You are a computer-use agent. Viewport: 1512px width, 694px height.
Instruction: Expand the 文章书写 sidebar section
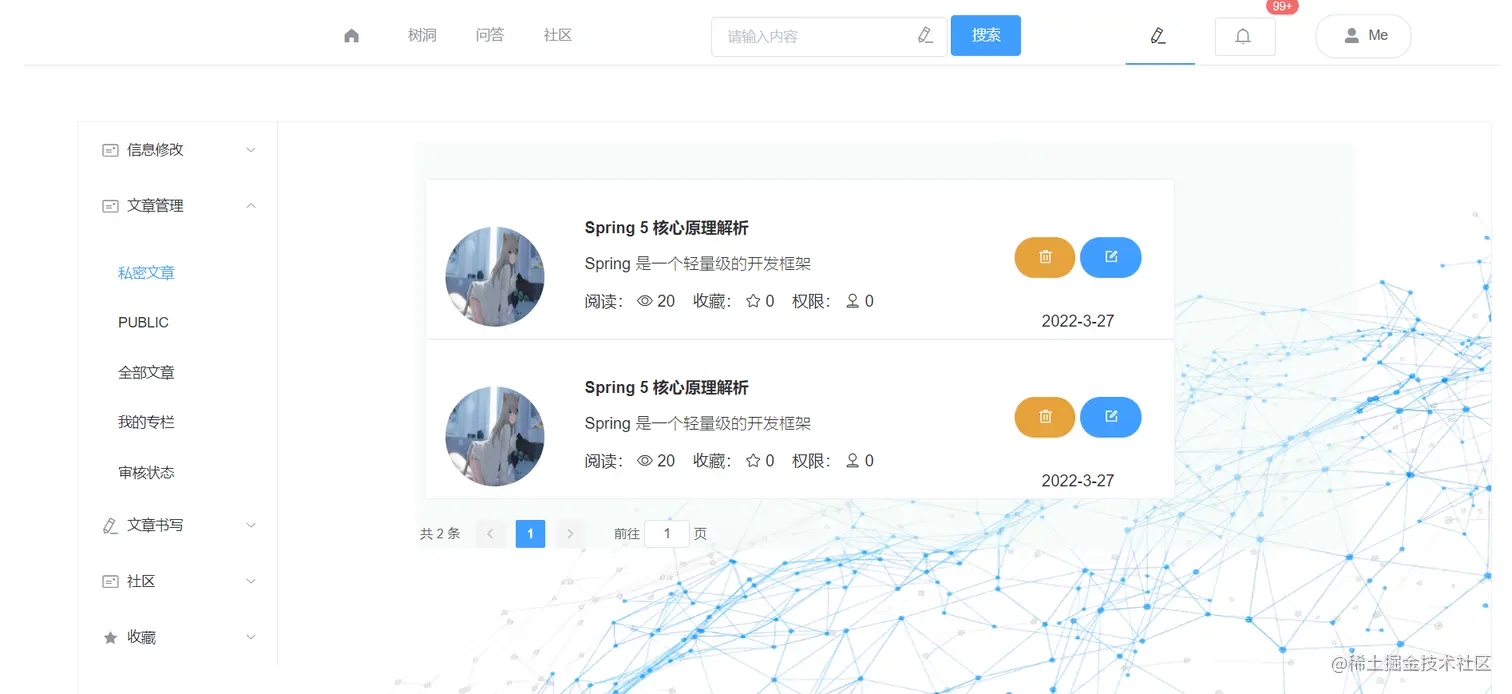[x=249, y=525]
